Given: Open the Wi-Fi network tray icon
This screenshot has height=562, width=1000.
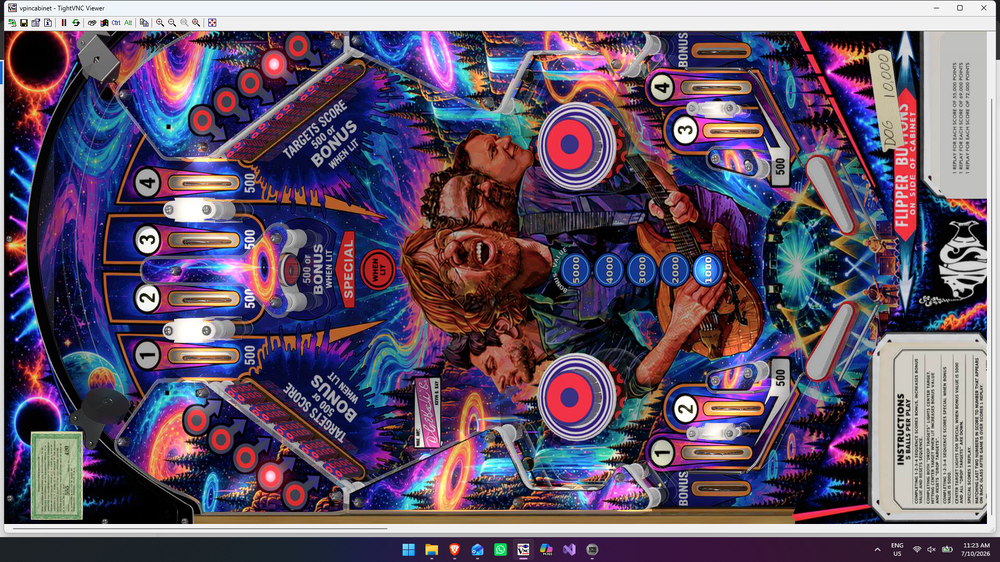Looking at the screenshot, I should 917,549.
